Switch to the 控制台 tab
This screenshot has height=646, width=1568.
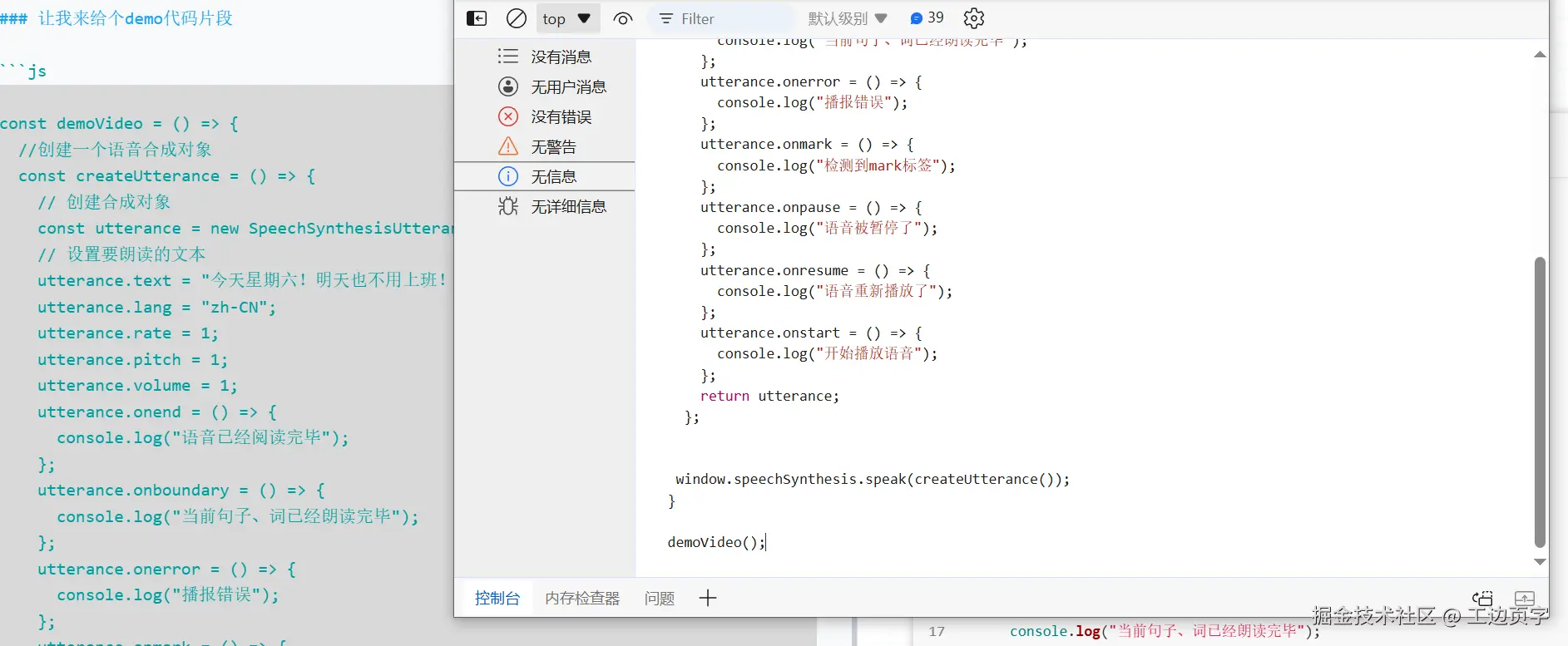(x=497, y=598)
